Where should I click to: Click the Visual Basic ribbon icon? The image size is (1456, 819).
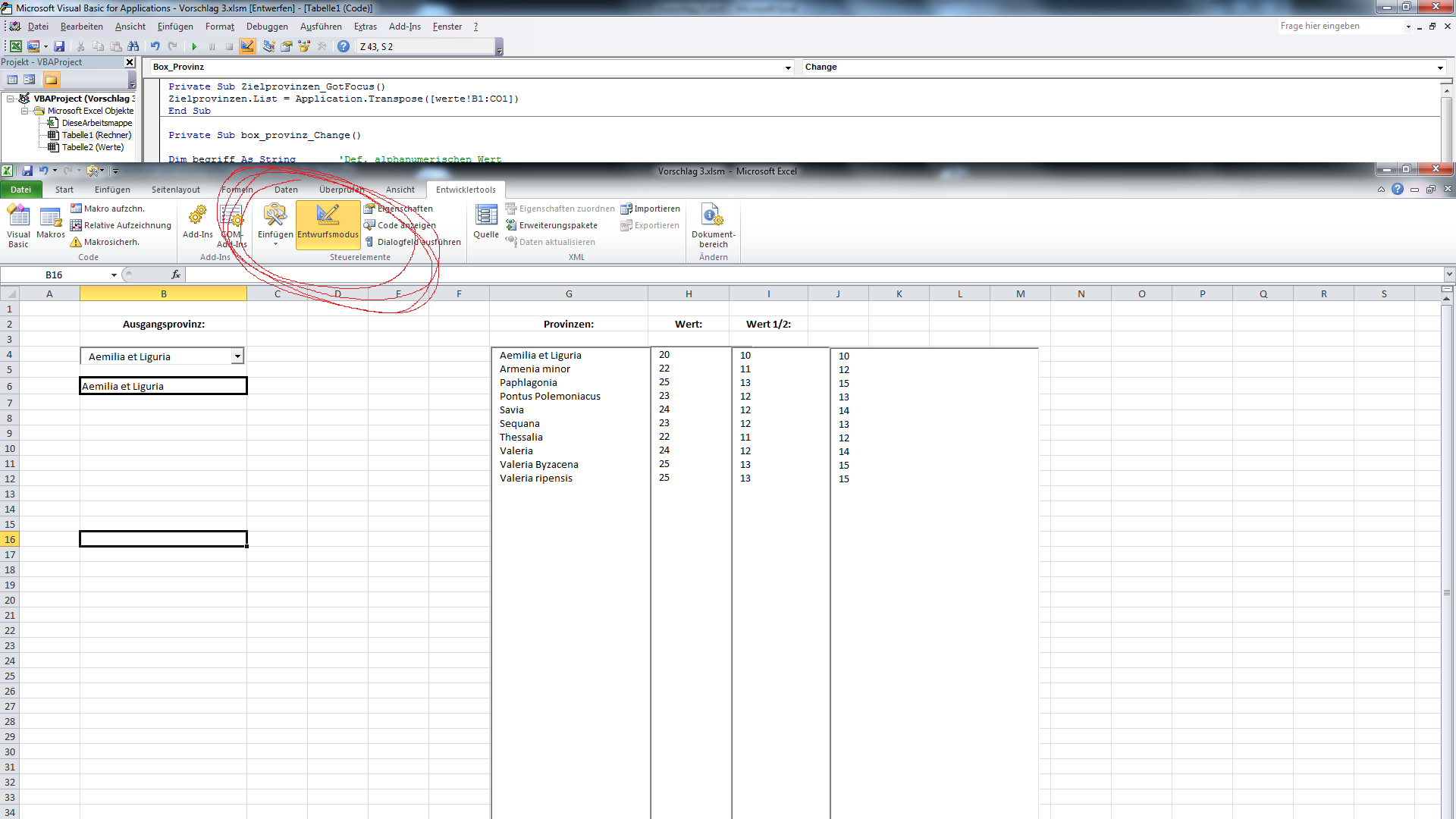coord(18,225)
